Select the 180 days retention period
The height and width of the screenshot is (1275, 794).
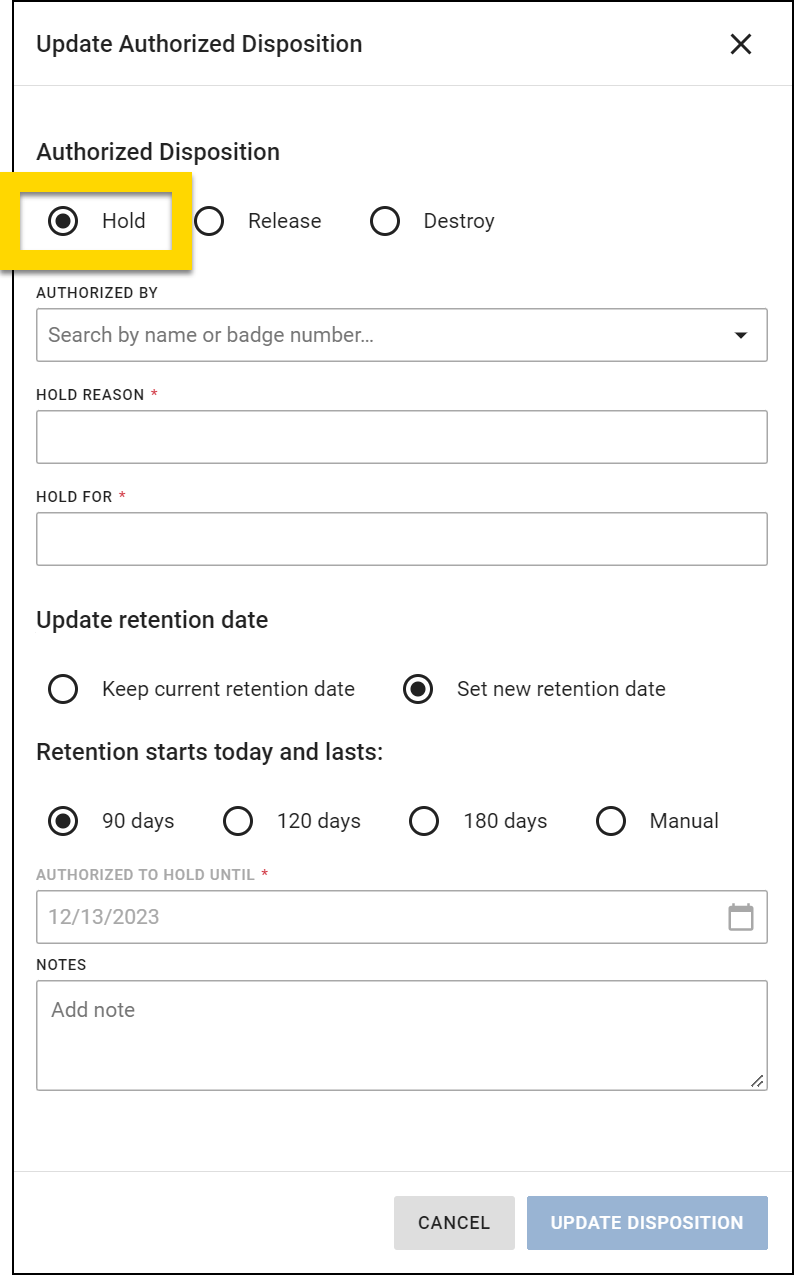424,821
